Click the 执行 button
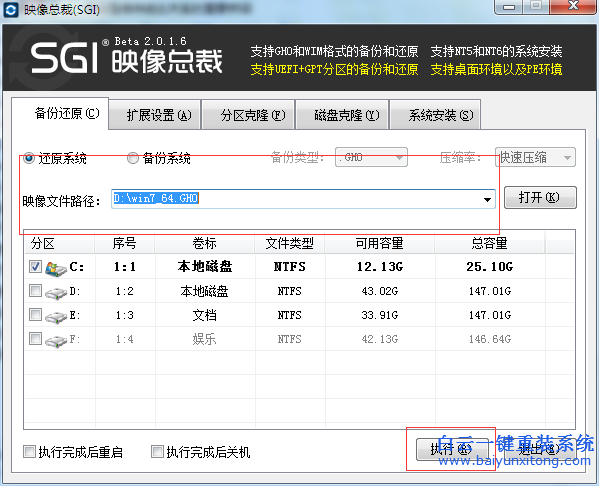 [452, 449]
